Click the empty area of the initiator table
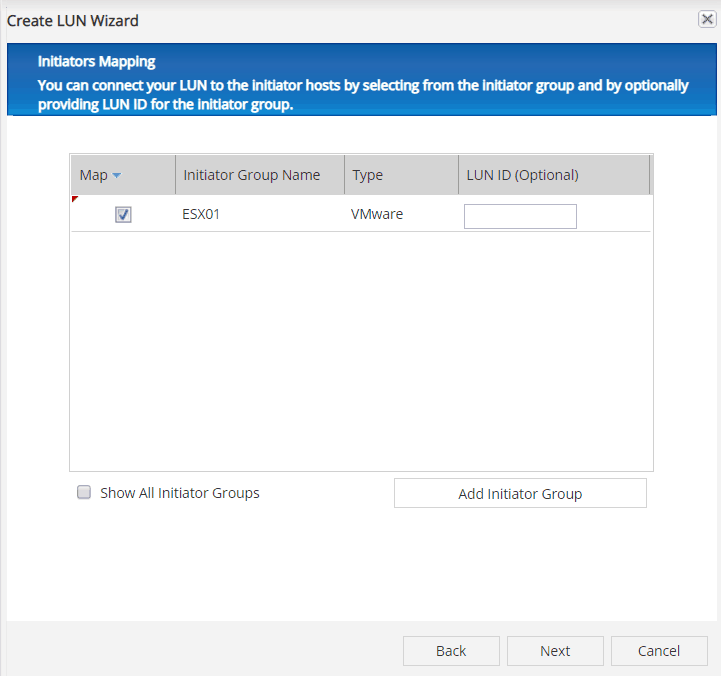Image resolution: width=721 pixels, height=676 pixels. pos(360,350)
